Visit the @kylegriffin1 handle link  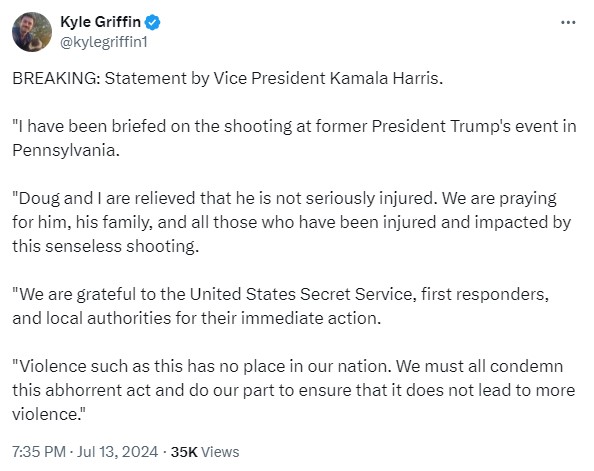click(104, 42)
